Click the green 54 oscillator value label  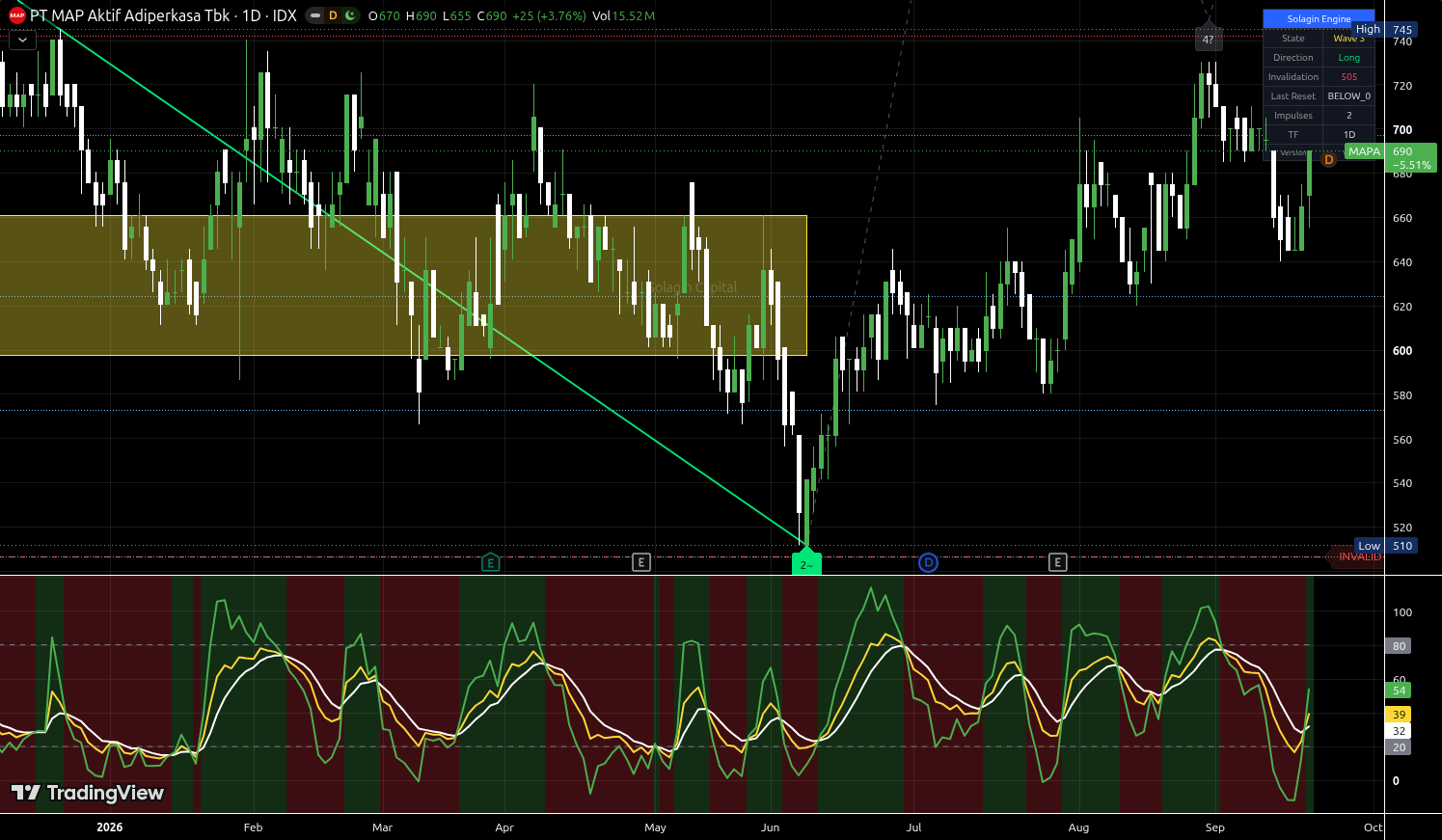click(1400, 691)
